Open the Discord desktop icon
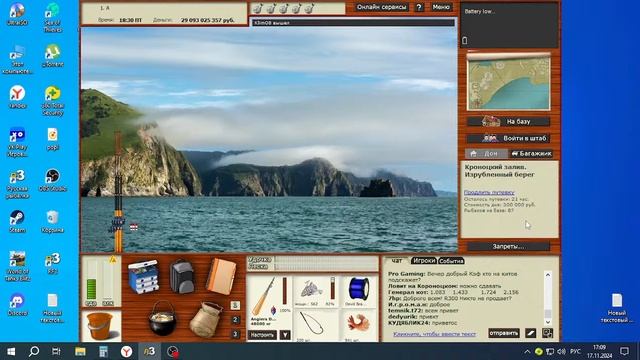 (x=17, y=304)
